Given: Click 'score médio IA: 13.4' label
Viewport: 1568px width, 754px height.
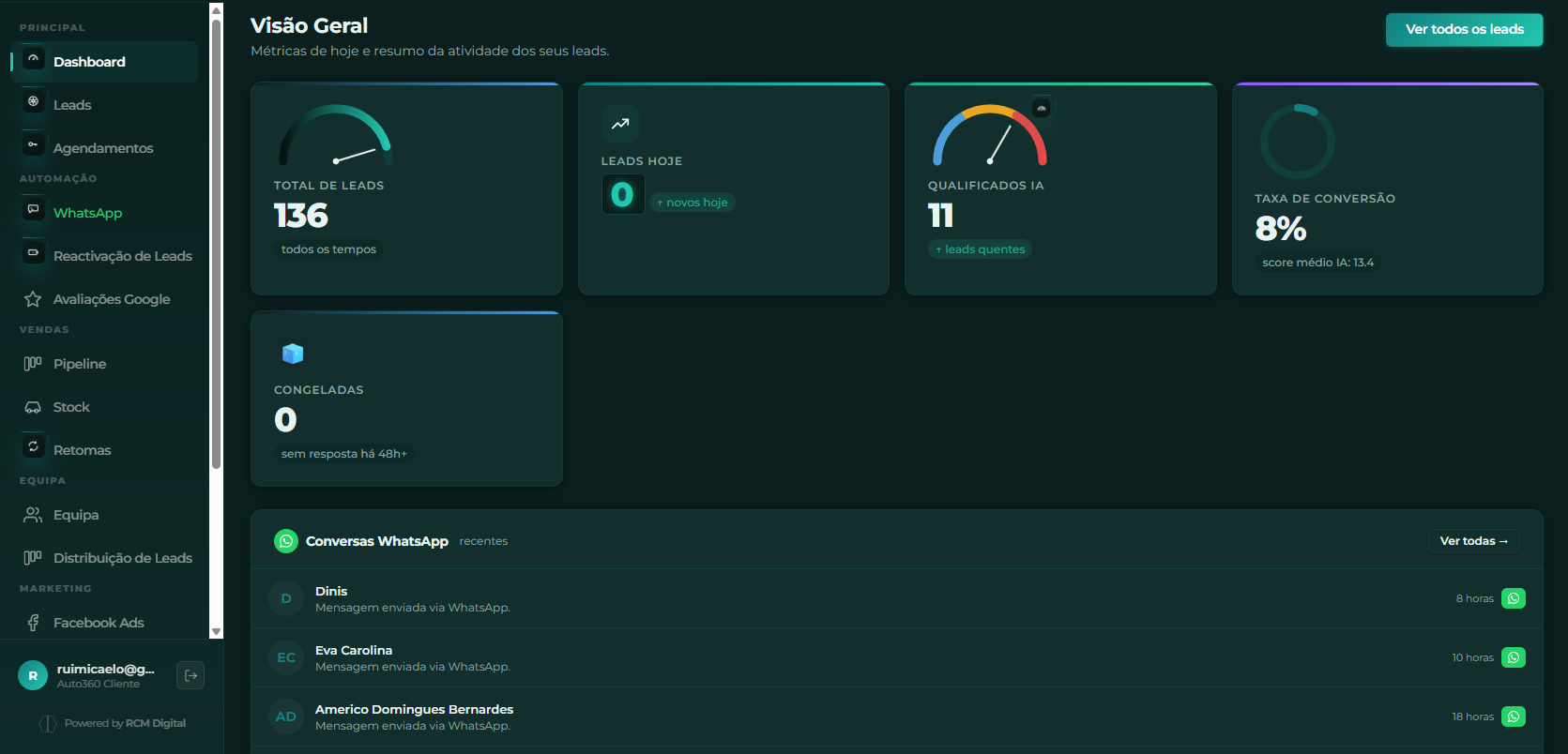Looking at the screenshot, I should [x=1317, y=263].
